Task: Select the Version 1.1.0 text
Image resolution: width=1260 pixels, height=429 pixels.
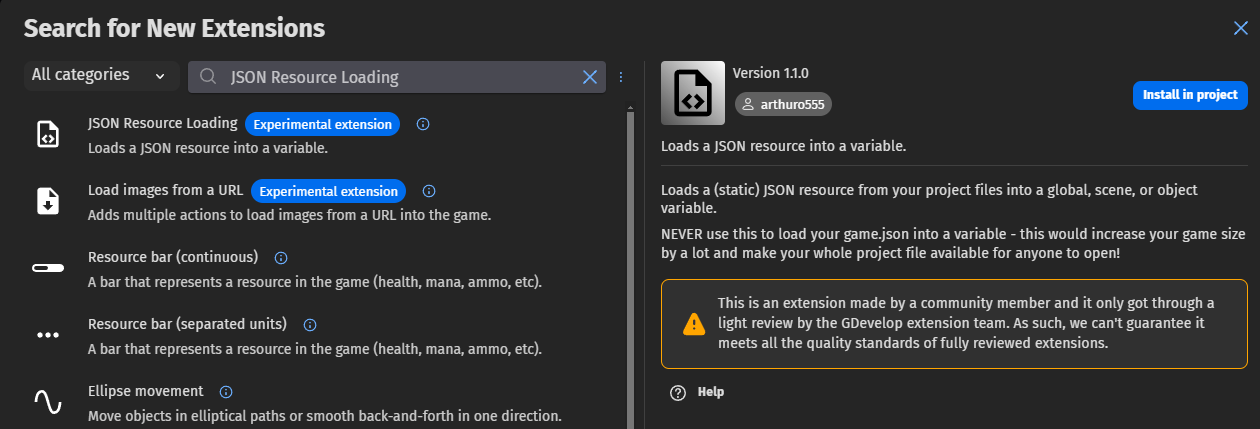Action: point(771,73)
